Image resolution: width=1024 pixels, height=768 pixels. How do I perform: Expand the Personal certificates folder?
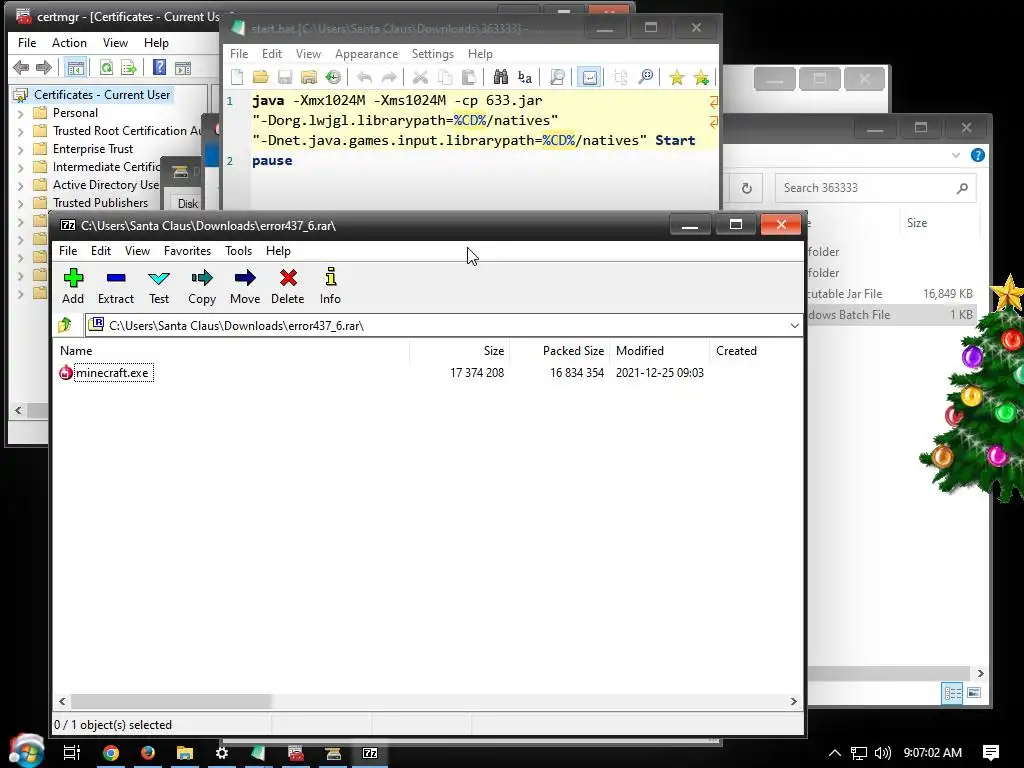[21, 114]
